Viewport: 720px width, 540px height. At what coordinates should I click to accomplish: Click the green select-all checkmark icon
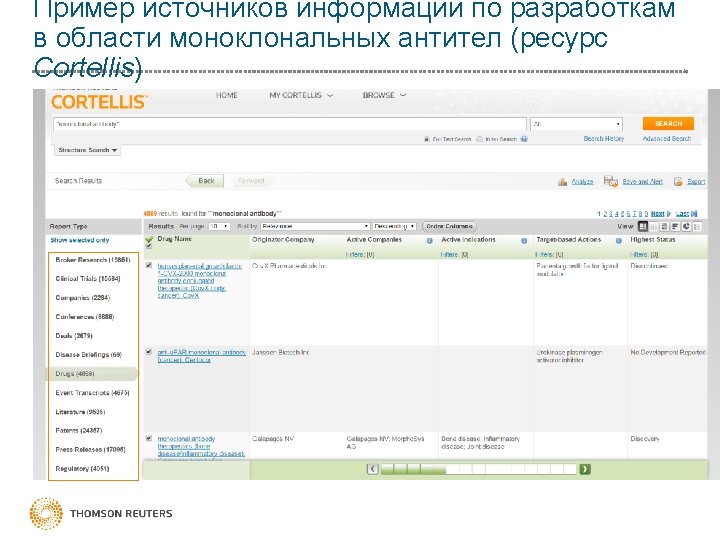149,239
